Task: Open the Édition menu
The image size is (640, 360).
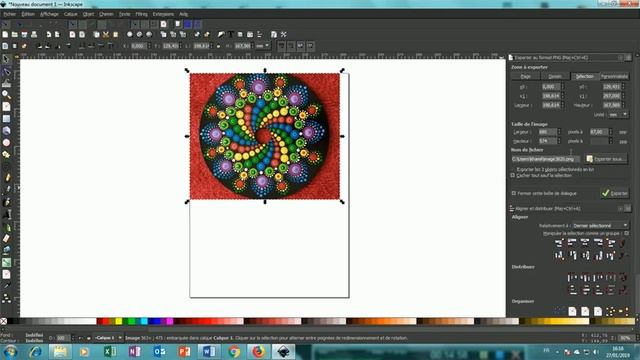Action: tap(28, 14)
